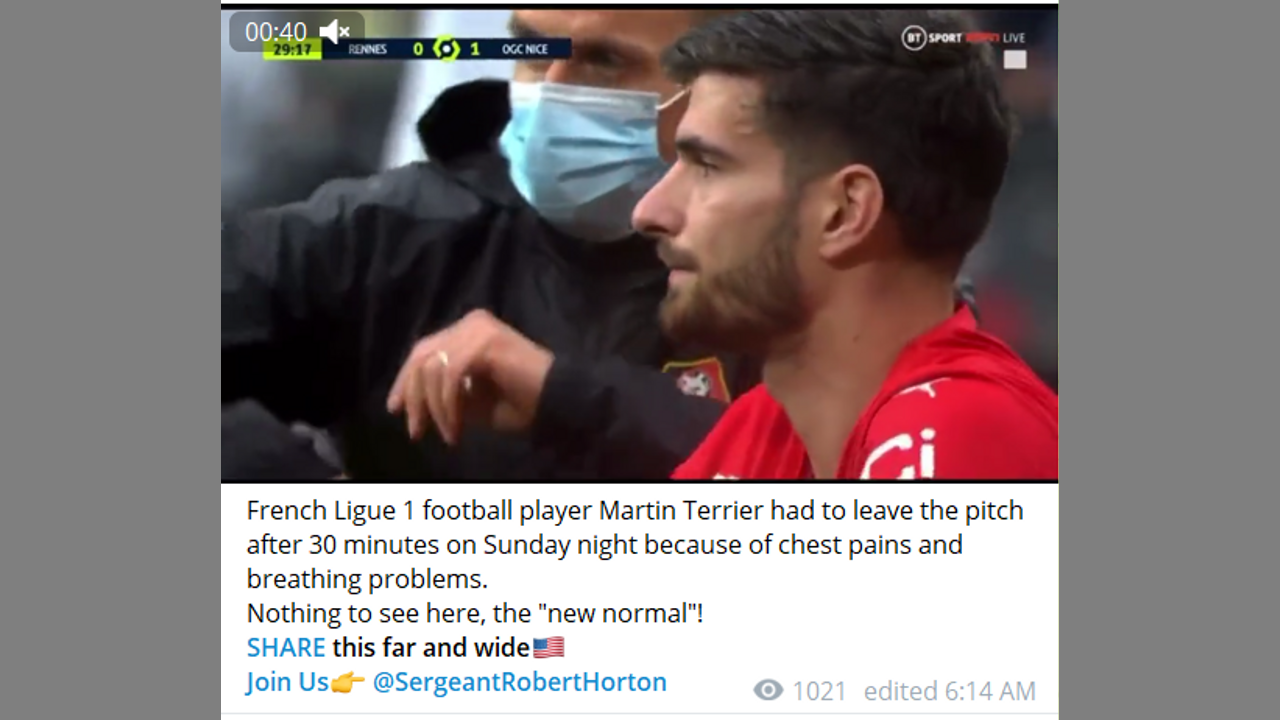Click the Ligue 1 logo between the scores
The width and height of the screenshot is (1280, 720).
click(446, 48)
